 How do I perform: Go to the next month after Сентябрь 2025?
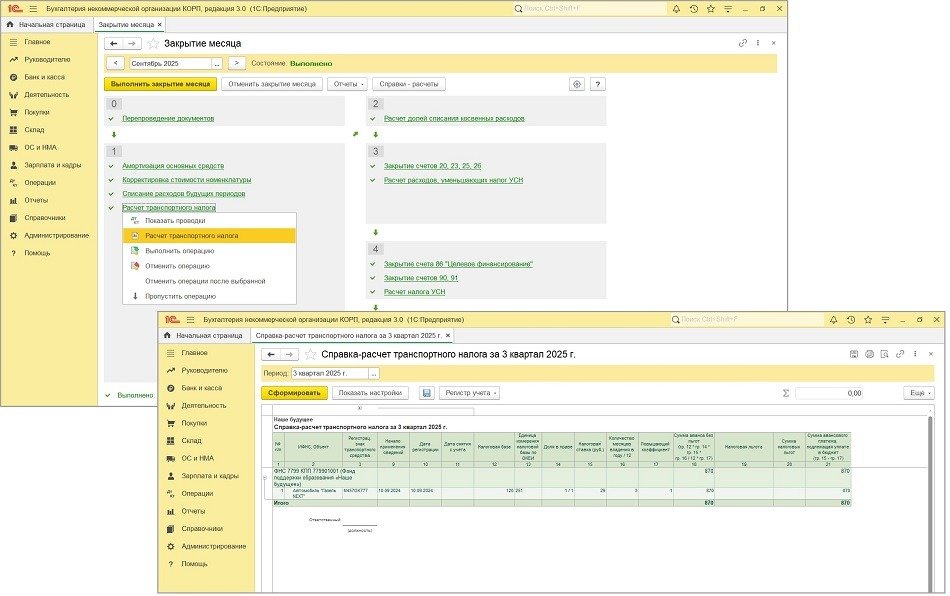237,63
